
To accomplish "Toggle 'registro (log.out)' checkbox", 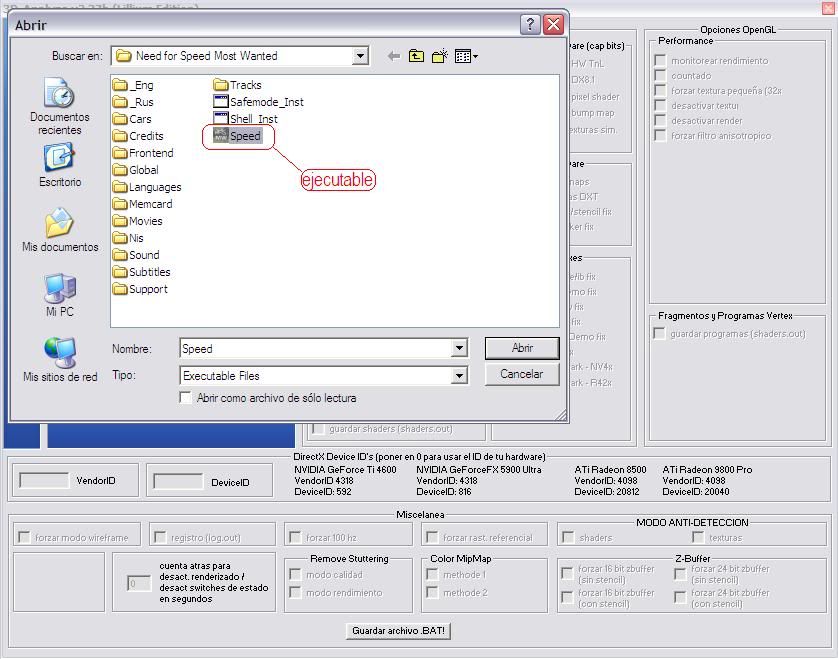I will pos(160,537).
